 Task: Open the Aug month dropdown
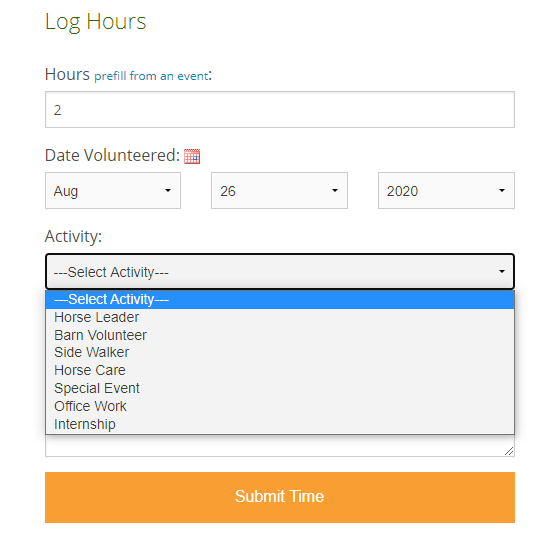tap(113, 190)
